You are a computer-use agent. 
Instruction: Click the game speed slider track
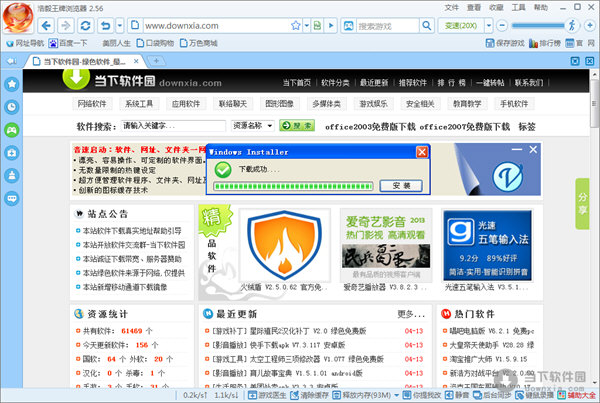point(538,26)
